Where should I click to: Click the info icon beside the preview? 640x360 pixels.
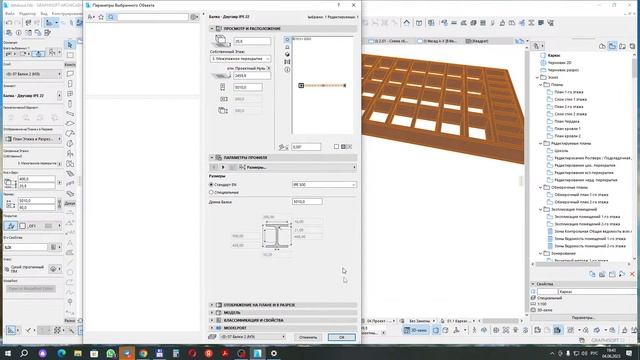point(287,70)
